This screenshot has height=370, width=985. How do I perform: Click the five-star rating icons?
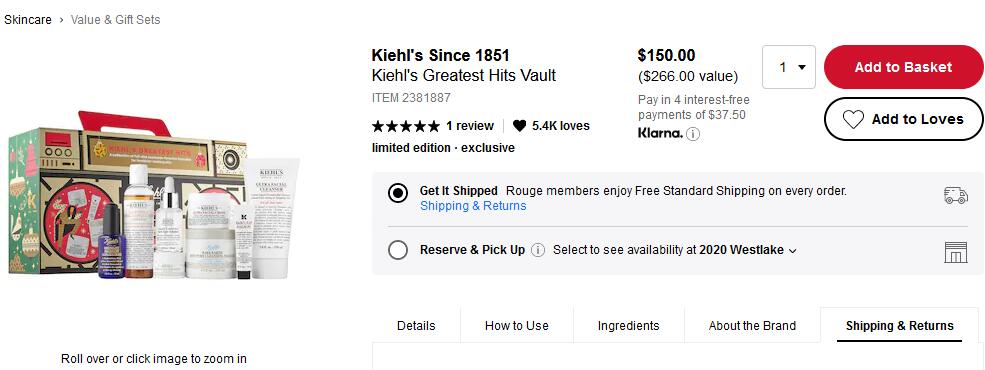click(406, 126)
